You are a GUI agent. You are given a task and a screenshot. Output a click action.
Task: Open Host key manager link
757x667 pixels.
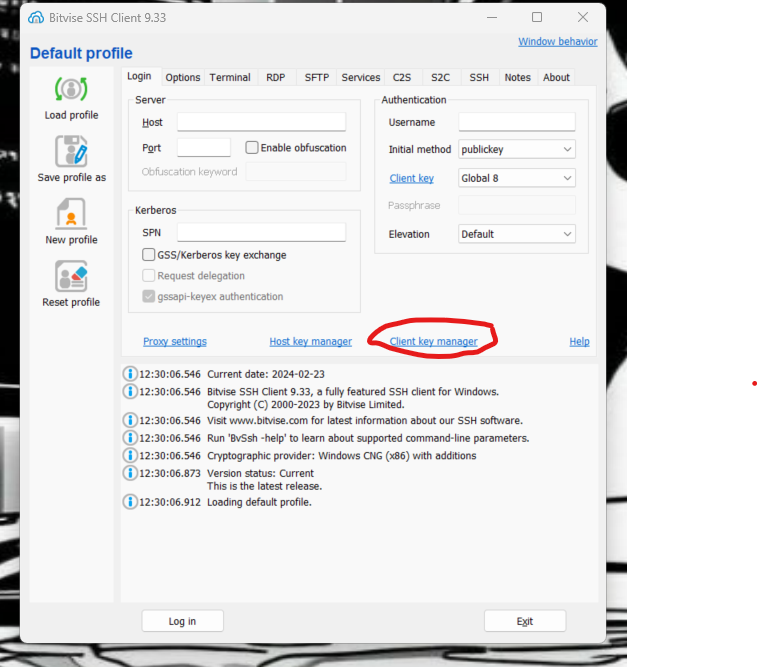(x=310, y=342)
